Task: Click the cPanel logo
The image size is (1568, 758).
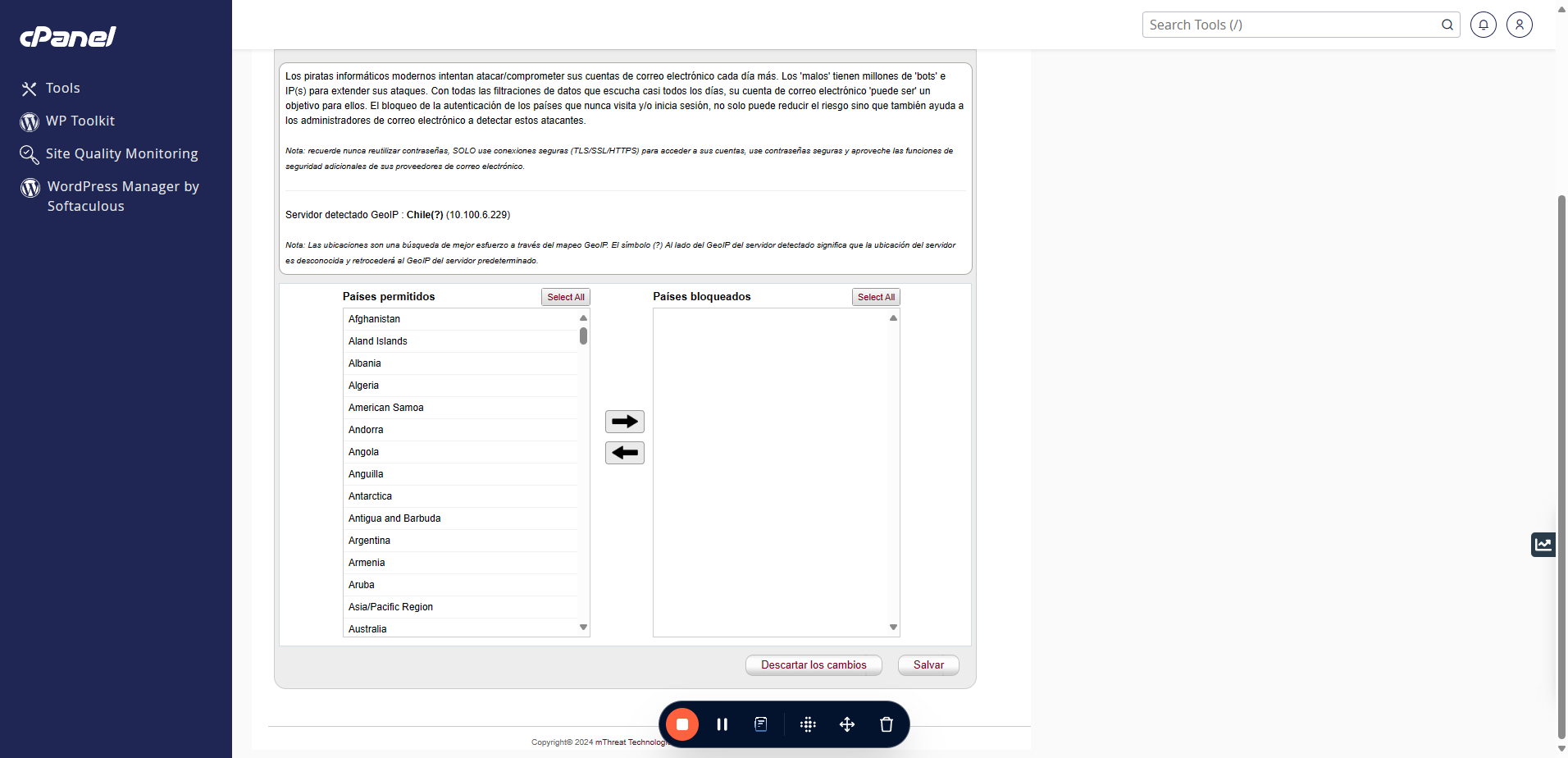Action: [68, 37]
